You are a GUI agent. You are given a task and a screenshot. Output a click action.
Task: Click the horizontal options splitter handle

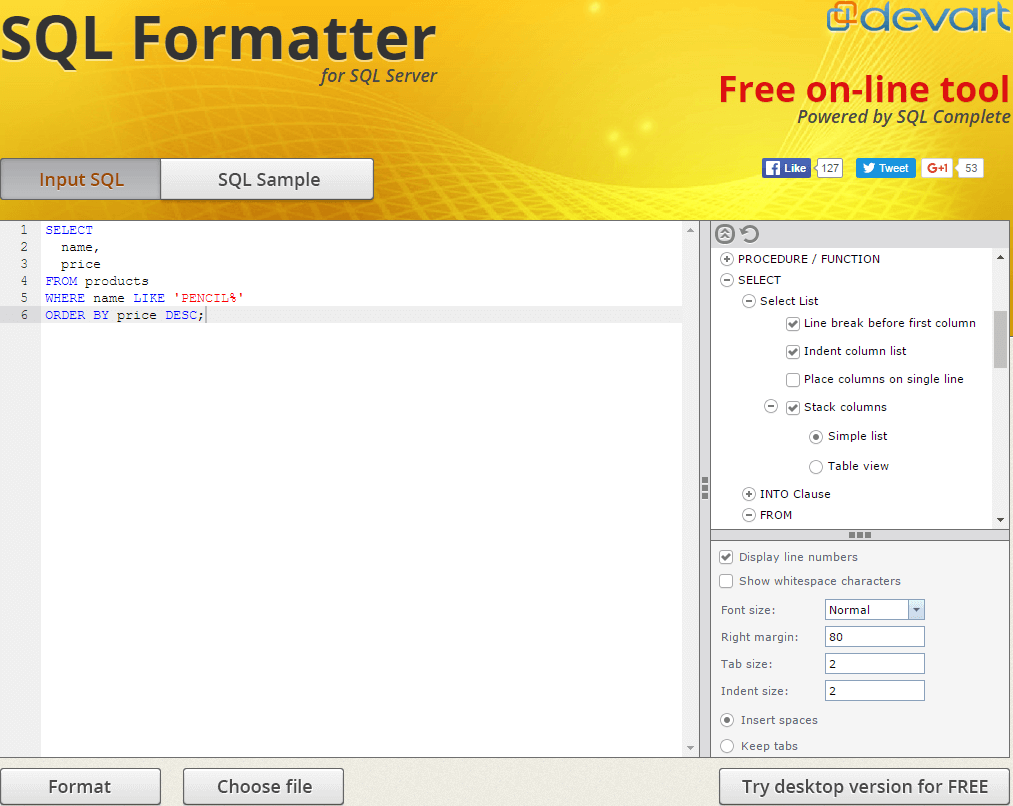point(859,535)
